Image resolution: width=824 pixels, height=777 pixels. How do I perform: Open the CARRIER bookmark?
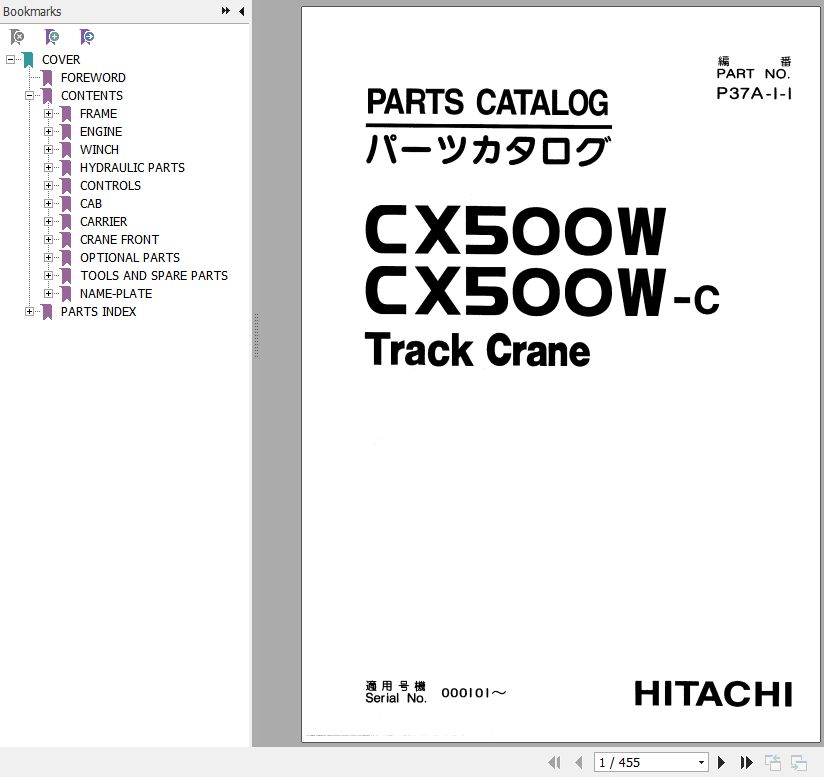[x=104, y=221]
